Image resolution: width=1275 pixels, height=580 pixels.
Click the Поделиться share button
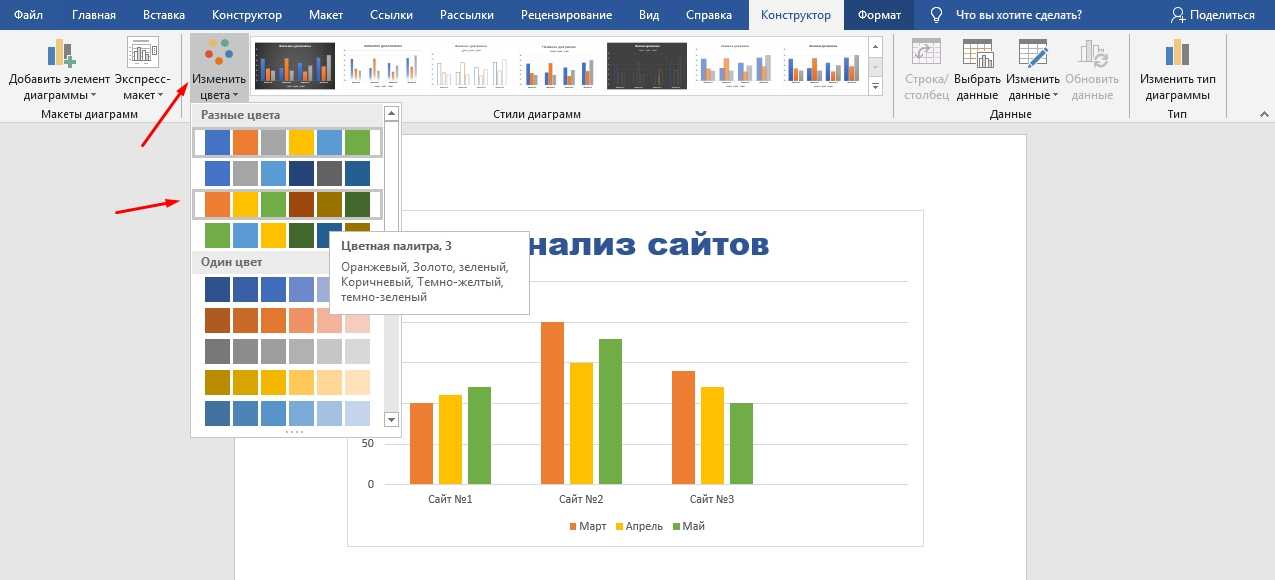1212,15
